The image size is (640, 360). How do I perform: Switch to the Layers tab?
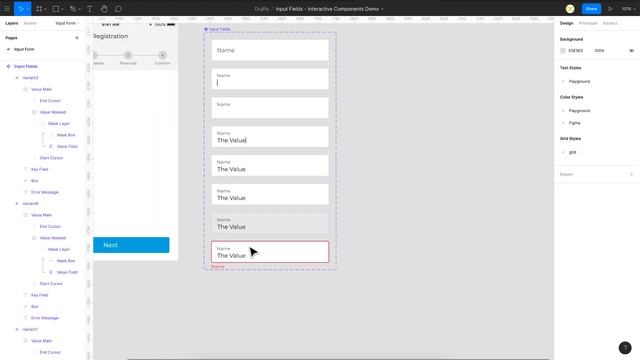click(11, 23)
